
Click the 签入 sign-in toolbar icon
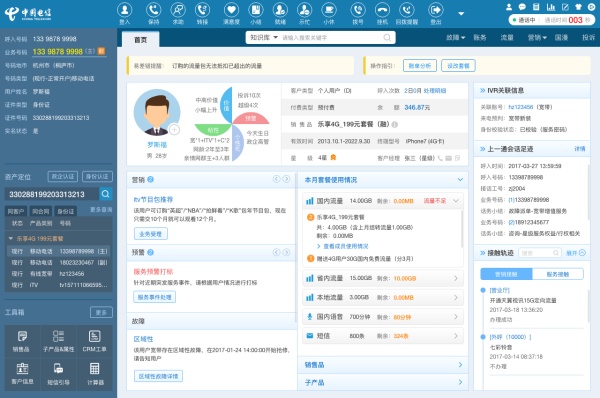124,10
